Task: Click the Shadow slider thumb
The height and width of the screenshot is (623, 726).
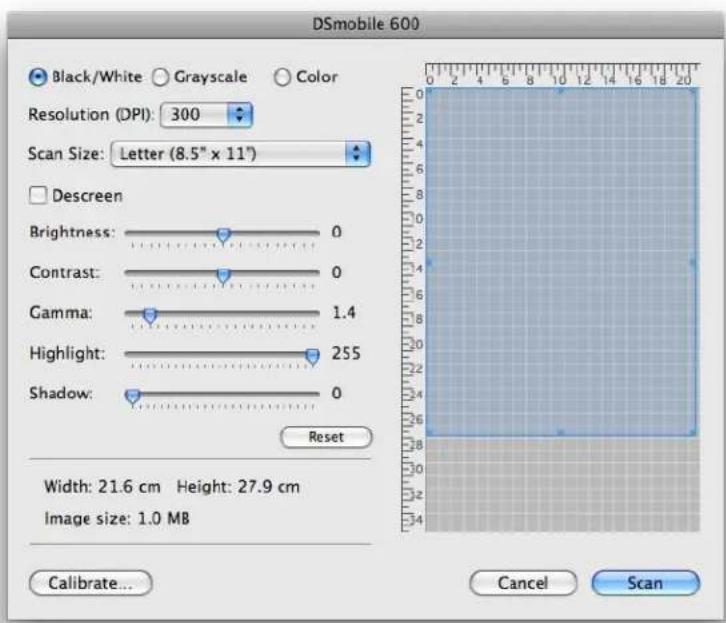Action: 132,397
